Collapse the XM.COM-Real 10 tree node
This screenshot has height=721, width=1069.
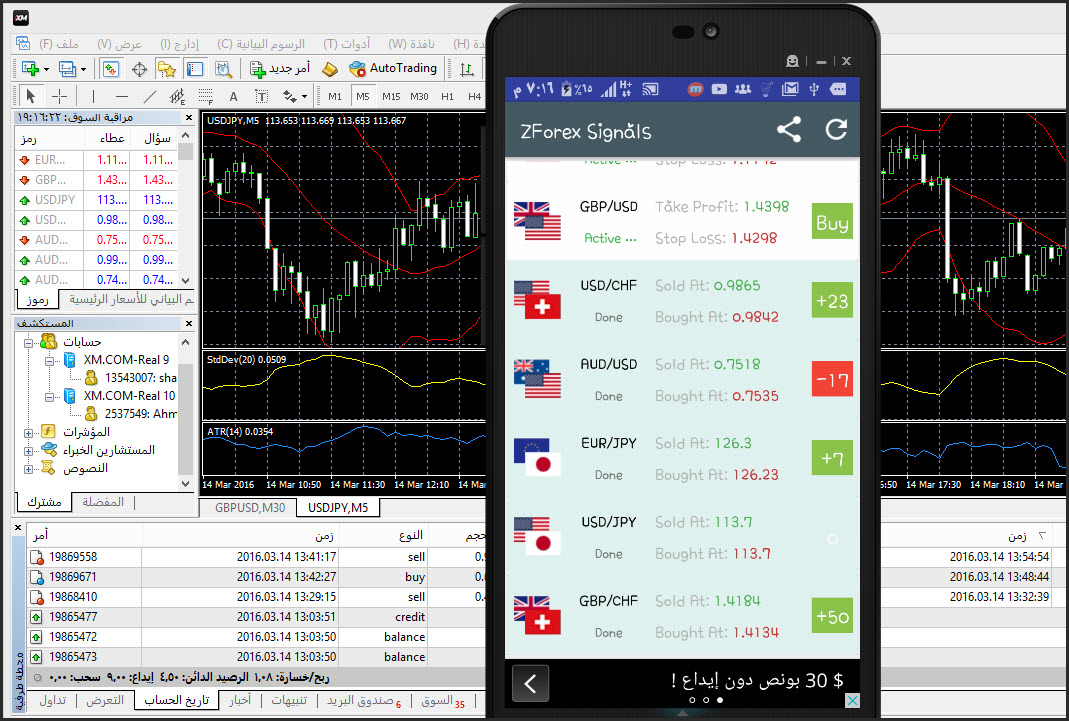tap(49, 397)
